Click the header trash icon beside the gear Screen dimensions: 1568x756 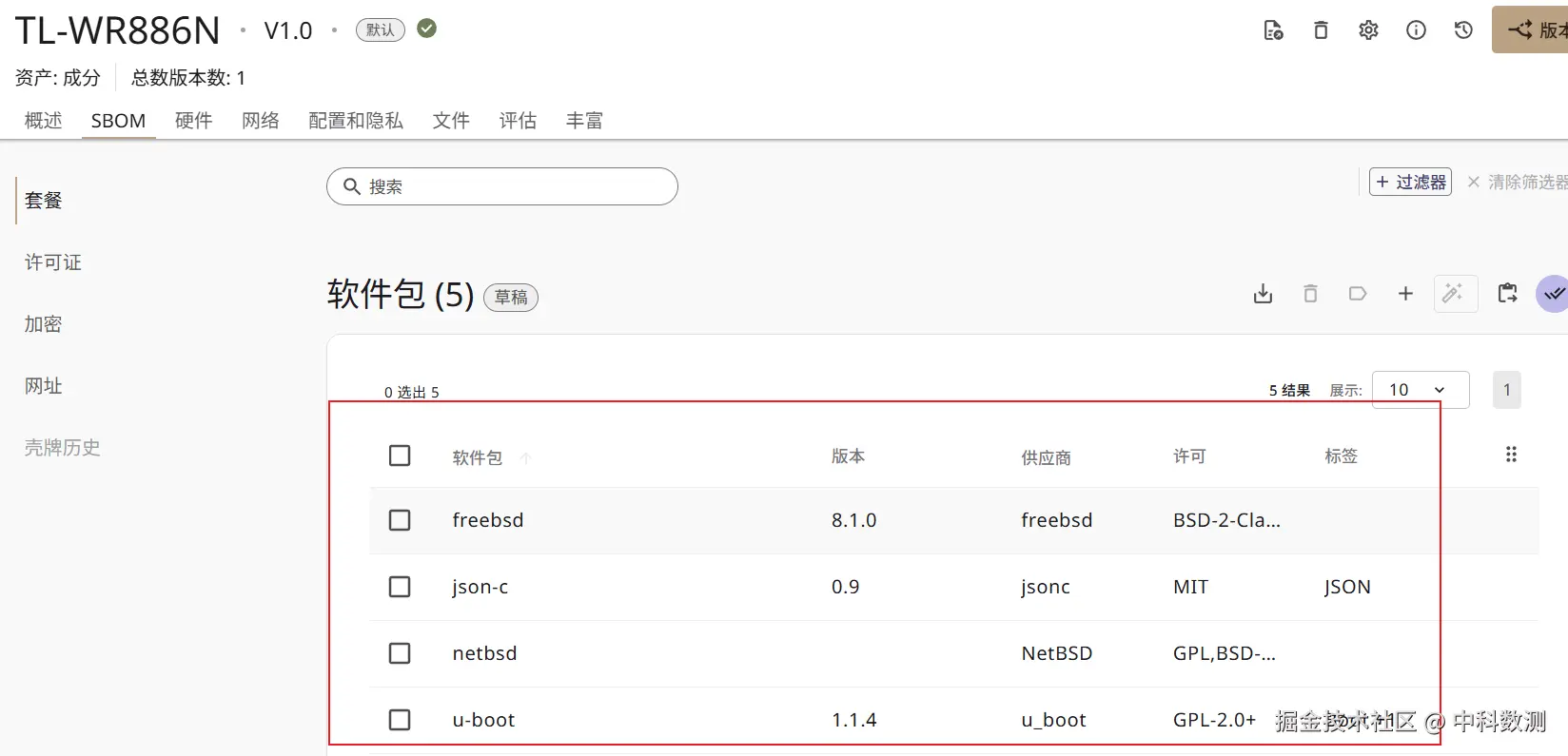pos(1321,30)
